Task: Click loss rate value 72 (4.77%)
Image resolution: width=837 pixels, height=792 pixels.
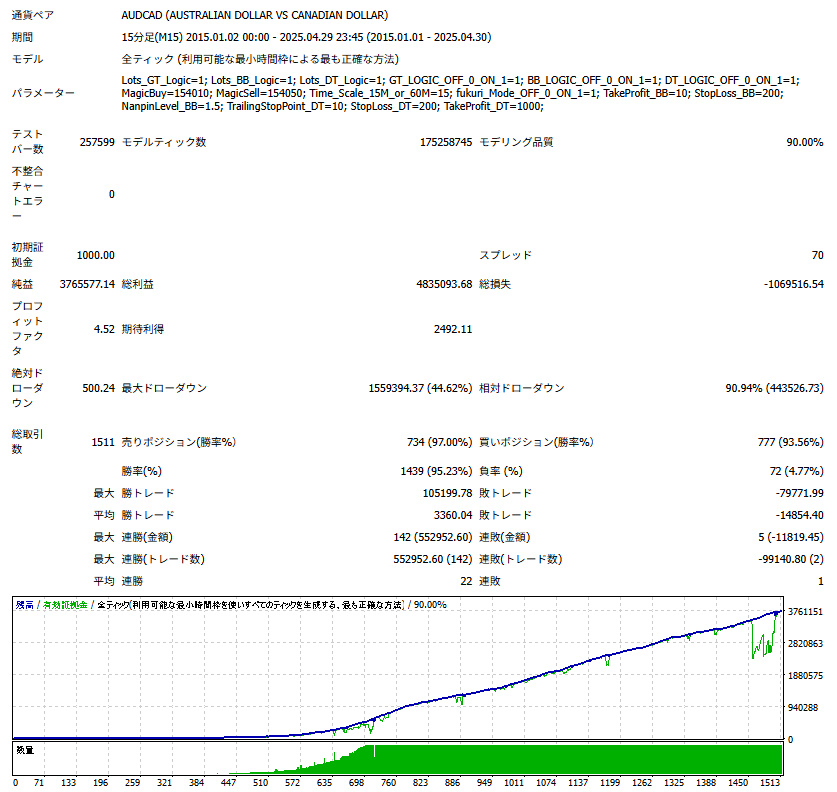Action: pyautogui.click(x=796, y=471)
